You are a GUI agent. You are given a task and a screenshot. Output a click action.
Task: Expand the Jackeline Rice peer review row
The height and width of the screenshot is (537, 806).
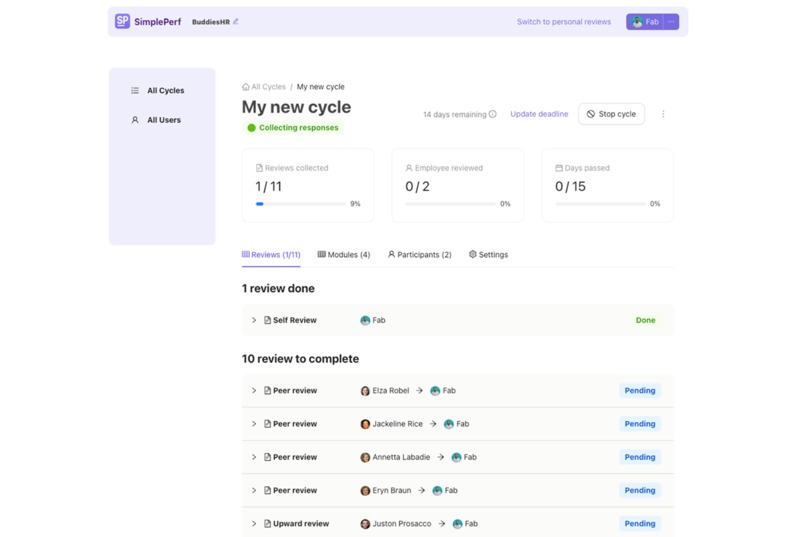click(254, 424)
